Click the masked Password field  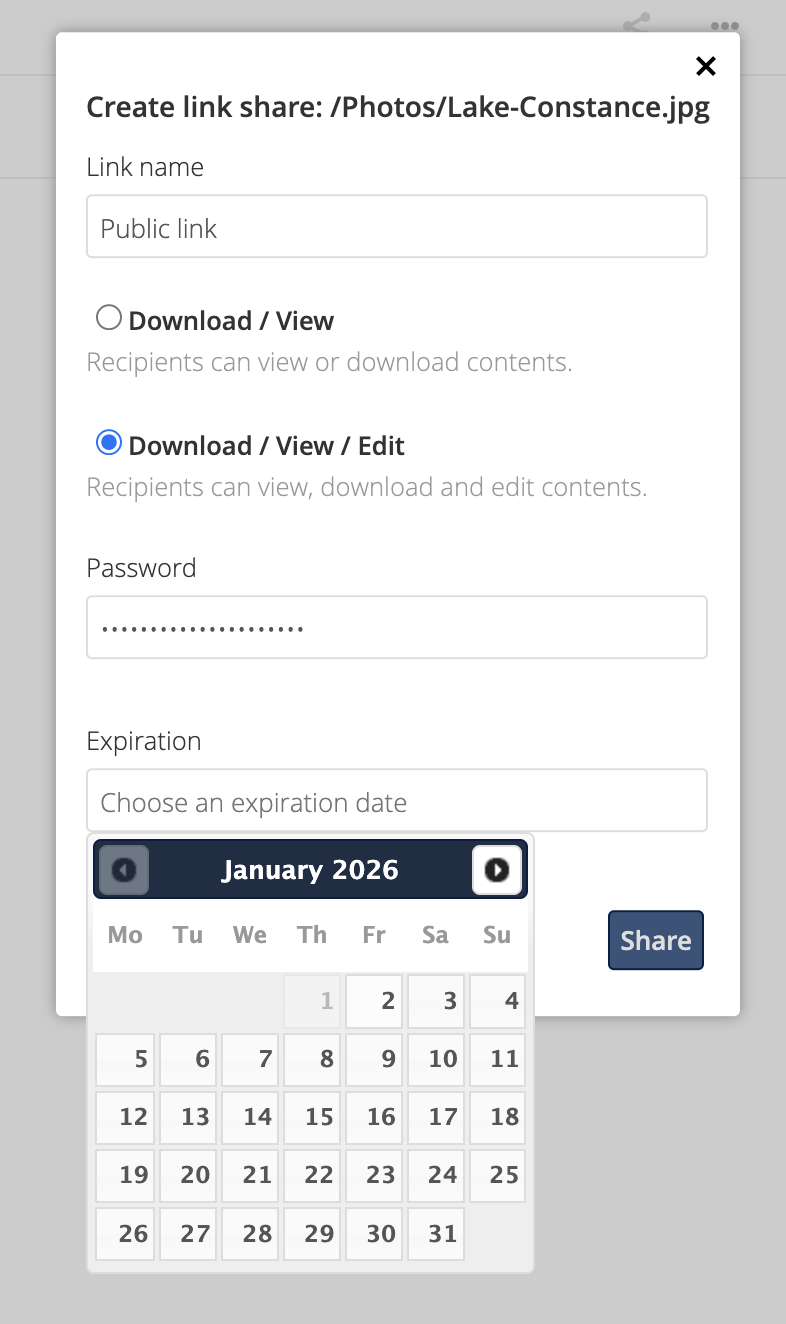click(x=397, y=627)
